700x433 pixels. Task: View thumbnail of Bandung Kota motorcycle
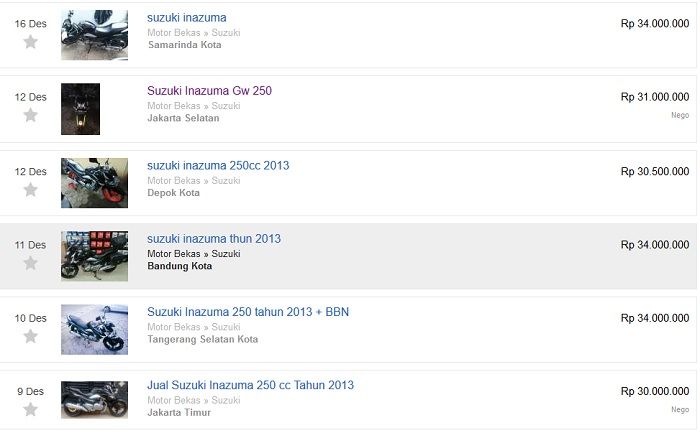coord(94,256)
